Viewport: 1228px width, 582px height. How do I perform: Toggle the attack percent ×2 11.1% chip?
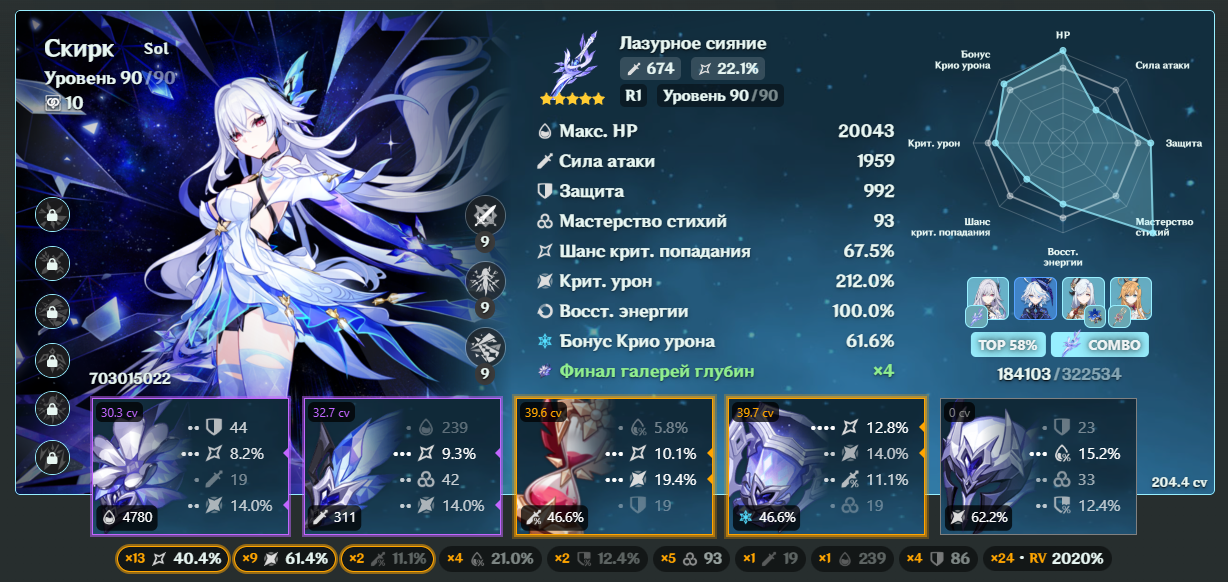(x=388, y=559)
